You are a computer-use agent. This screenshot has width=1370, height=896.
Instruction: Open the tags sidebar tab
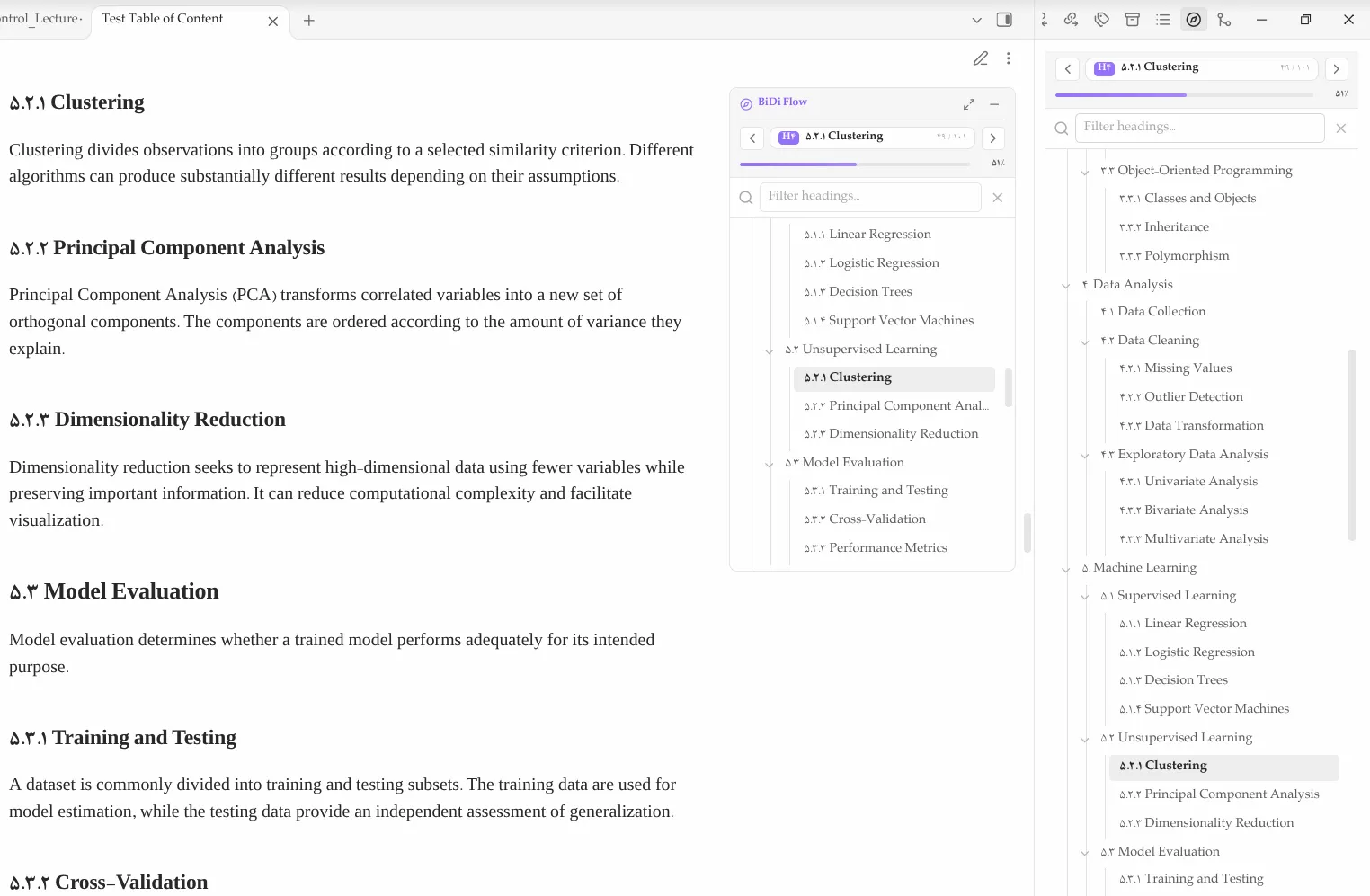[x=1102, y=20]
